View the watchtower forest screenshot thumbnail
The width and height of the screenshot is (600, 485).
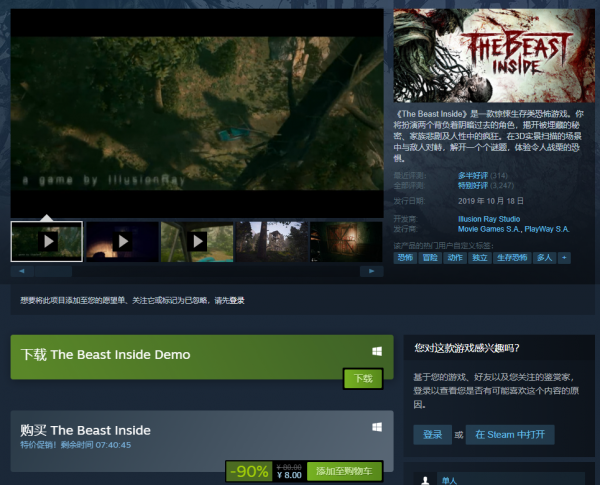point(272,242)
